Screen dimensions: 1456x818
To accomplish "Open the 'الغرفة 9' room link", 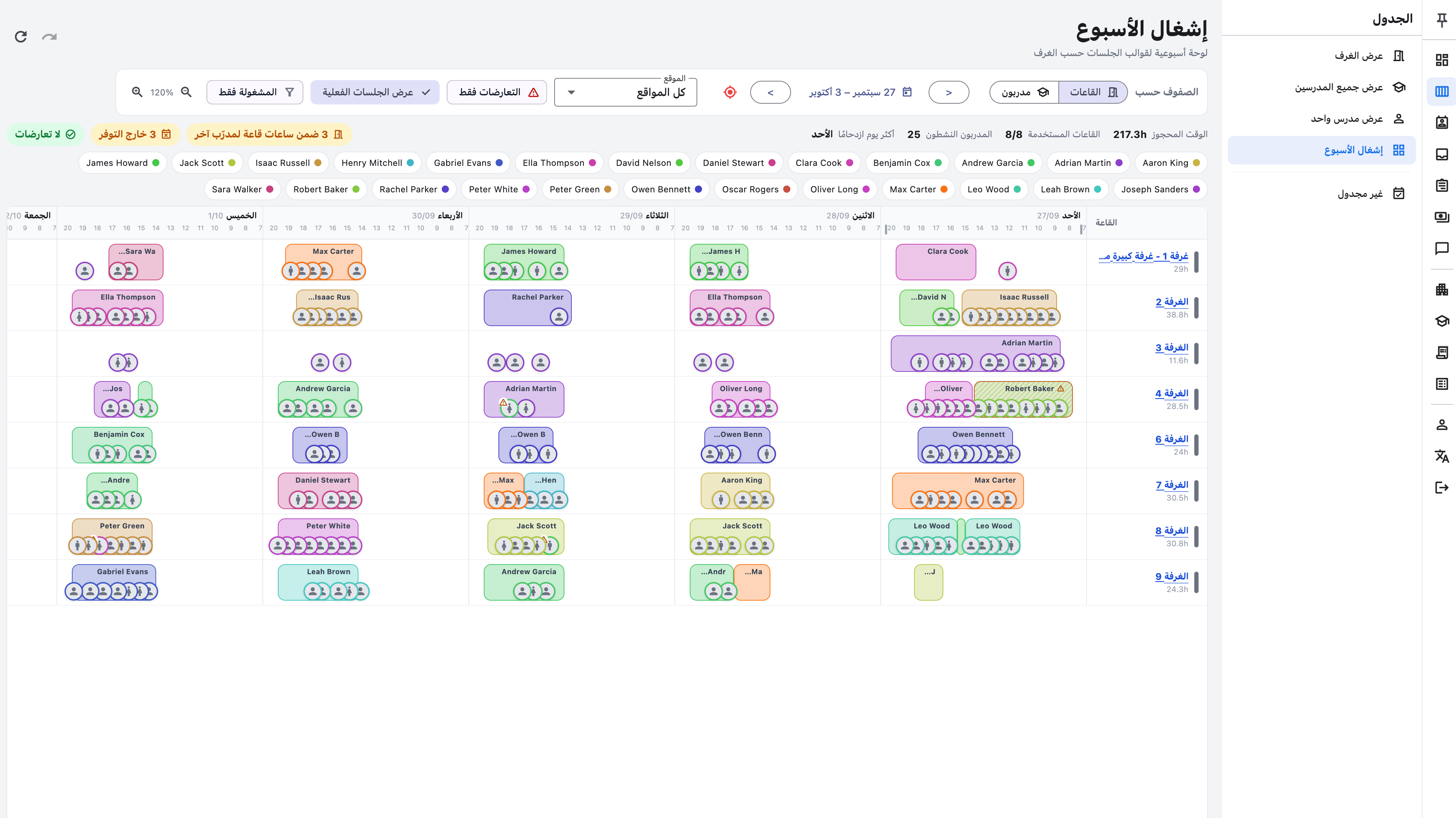I will point(1172,576).
